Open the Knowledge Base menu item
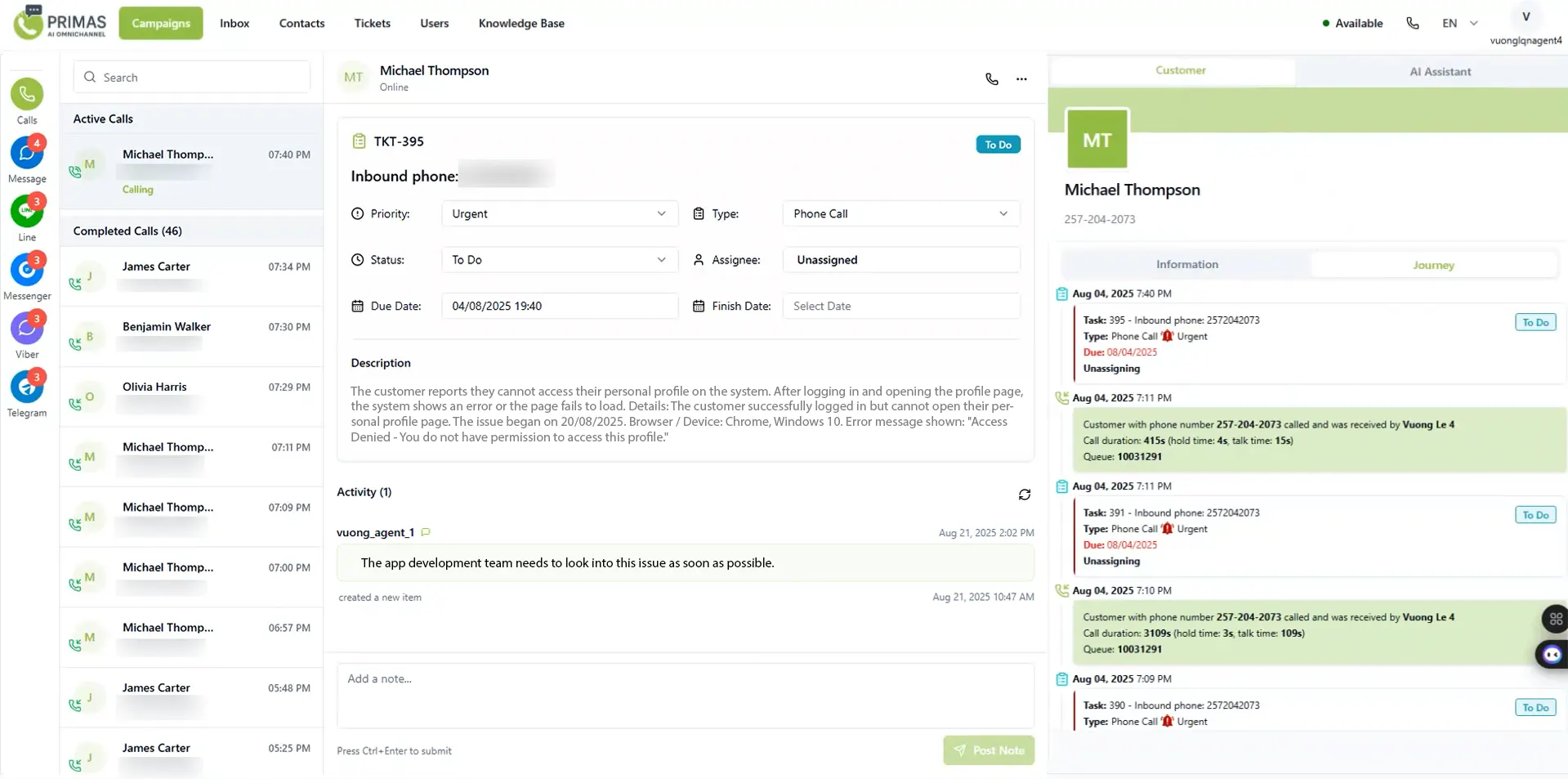Image resolution: width=1568 pixels, height=779 pixels. 521,24
